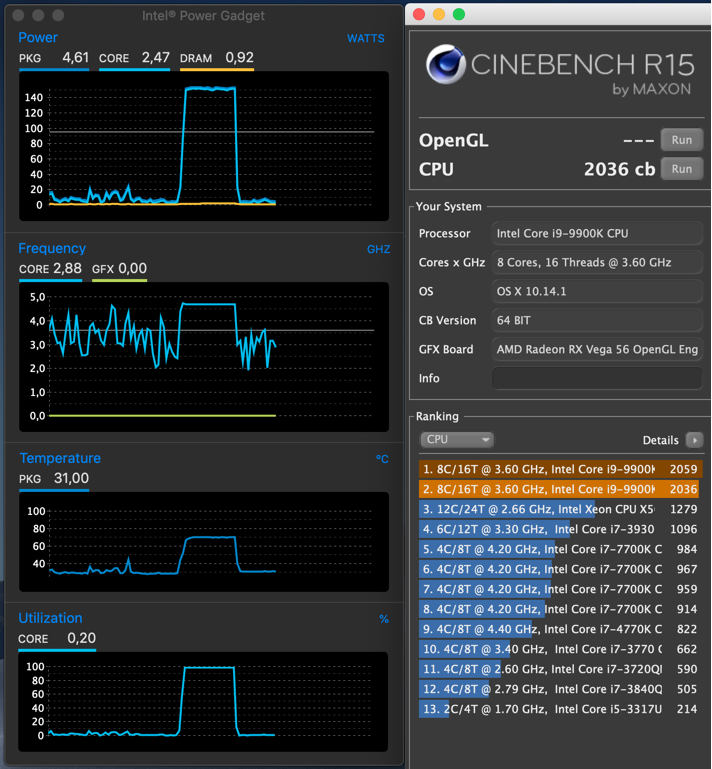712x769 pixels.
Task: Click the Info input field
Action: click(x=597, y=378)
